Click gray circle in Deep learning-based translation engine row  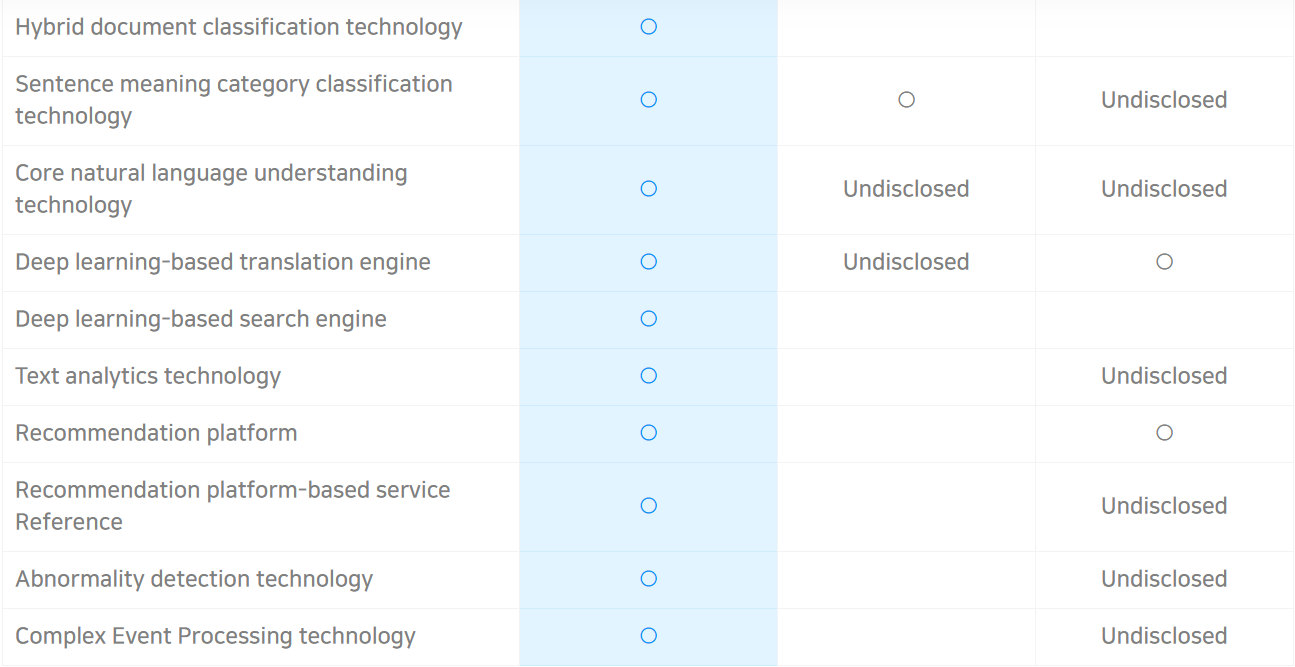(1164, 262)
